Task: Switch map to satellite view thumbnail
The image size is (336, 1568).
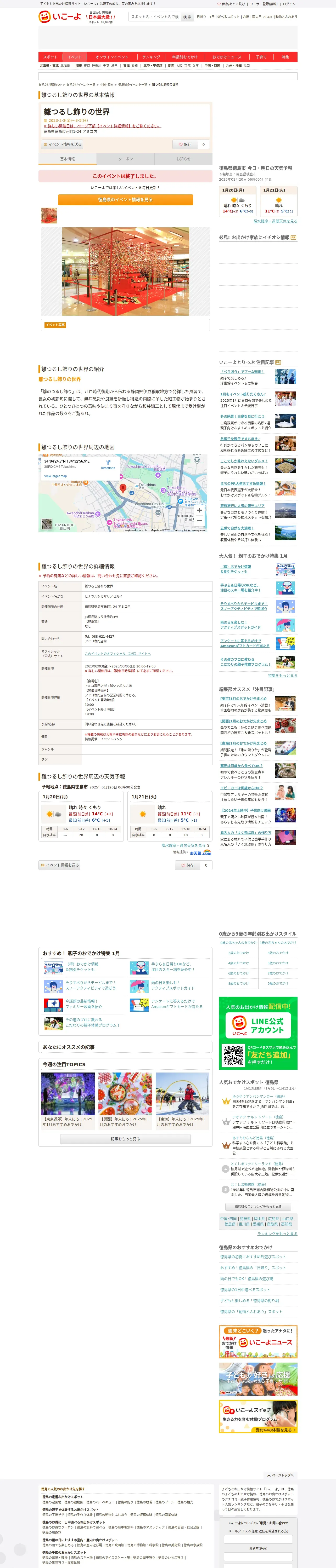Action: point(46,524)
